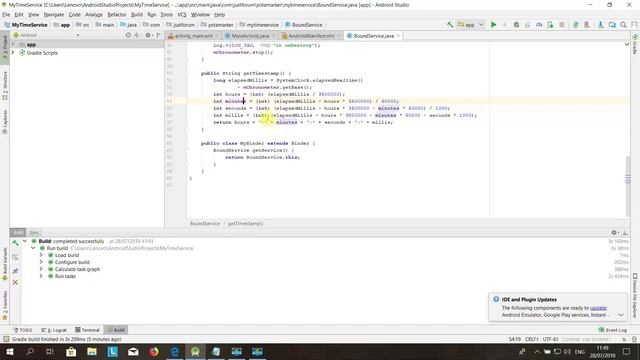Image resolution: width=640 pixels, height=360 pixels.
Task: Expand the Load build node
Action: click(41, 255)
